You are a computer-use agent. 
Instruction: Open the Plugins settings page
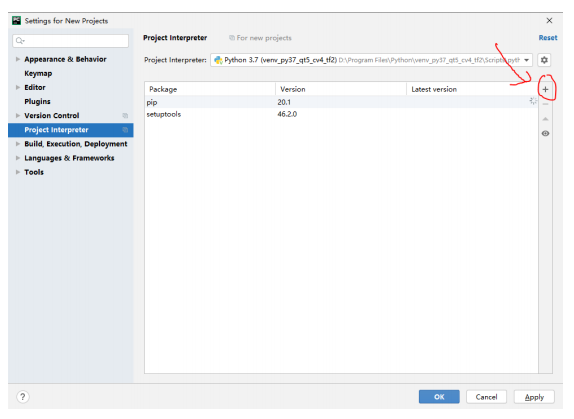click(37, 101)
